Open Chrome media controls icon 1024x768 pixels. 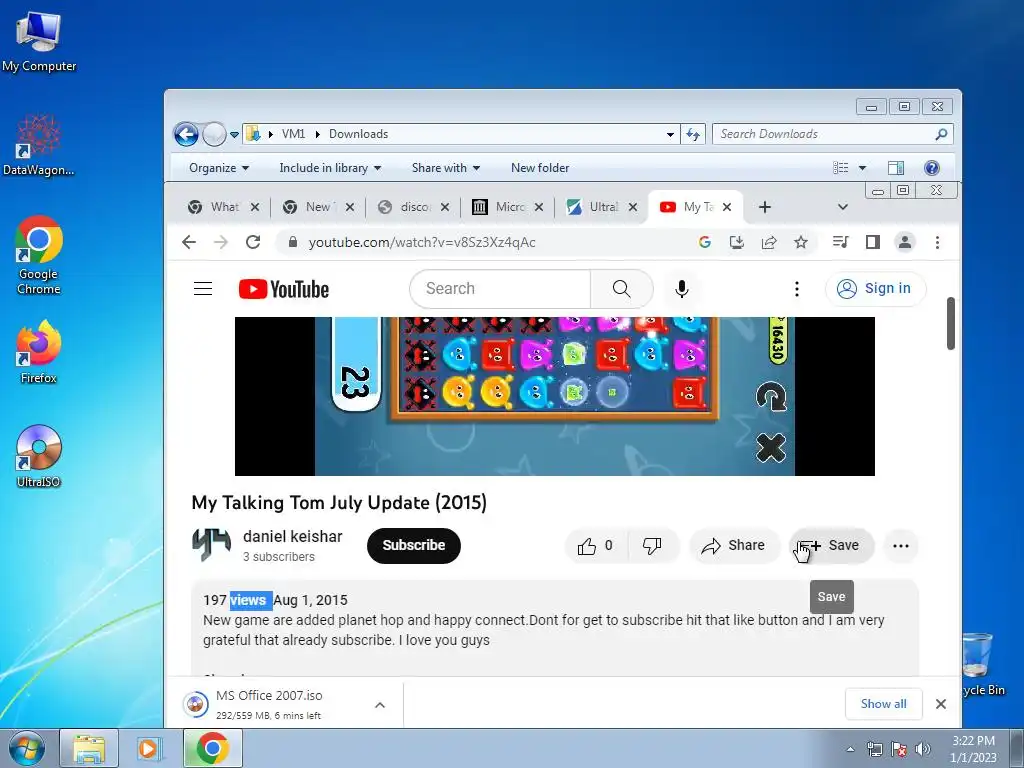pos(840,242)
